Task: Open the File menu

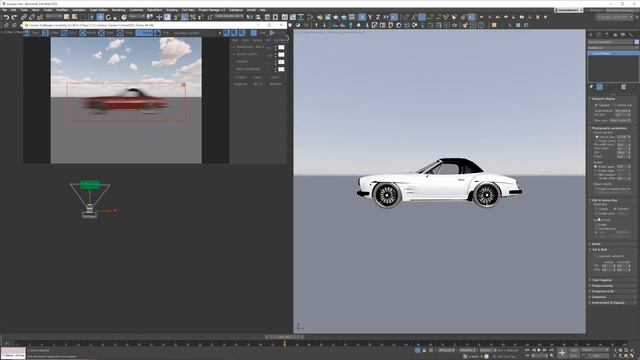Action: click(x=4, y=10)
